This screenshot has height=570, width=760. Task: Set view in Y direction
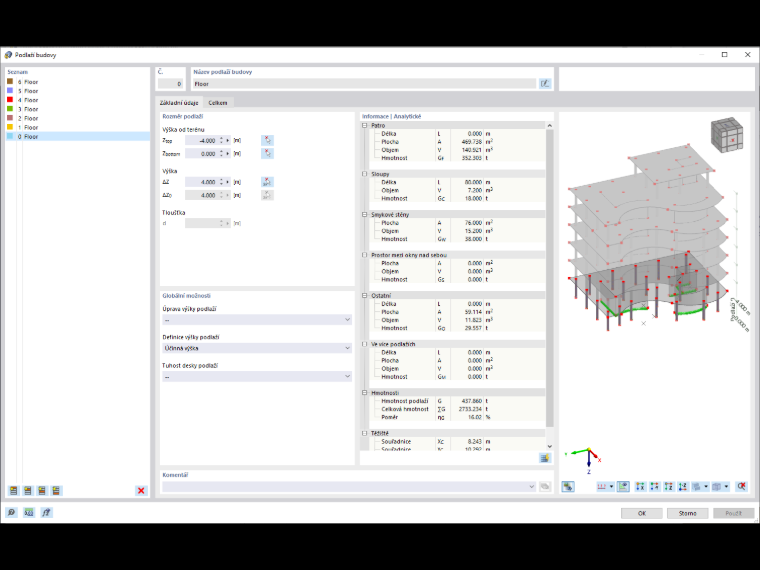click(654, 486)
